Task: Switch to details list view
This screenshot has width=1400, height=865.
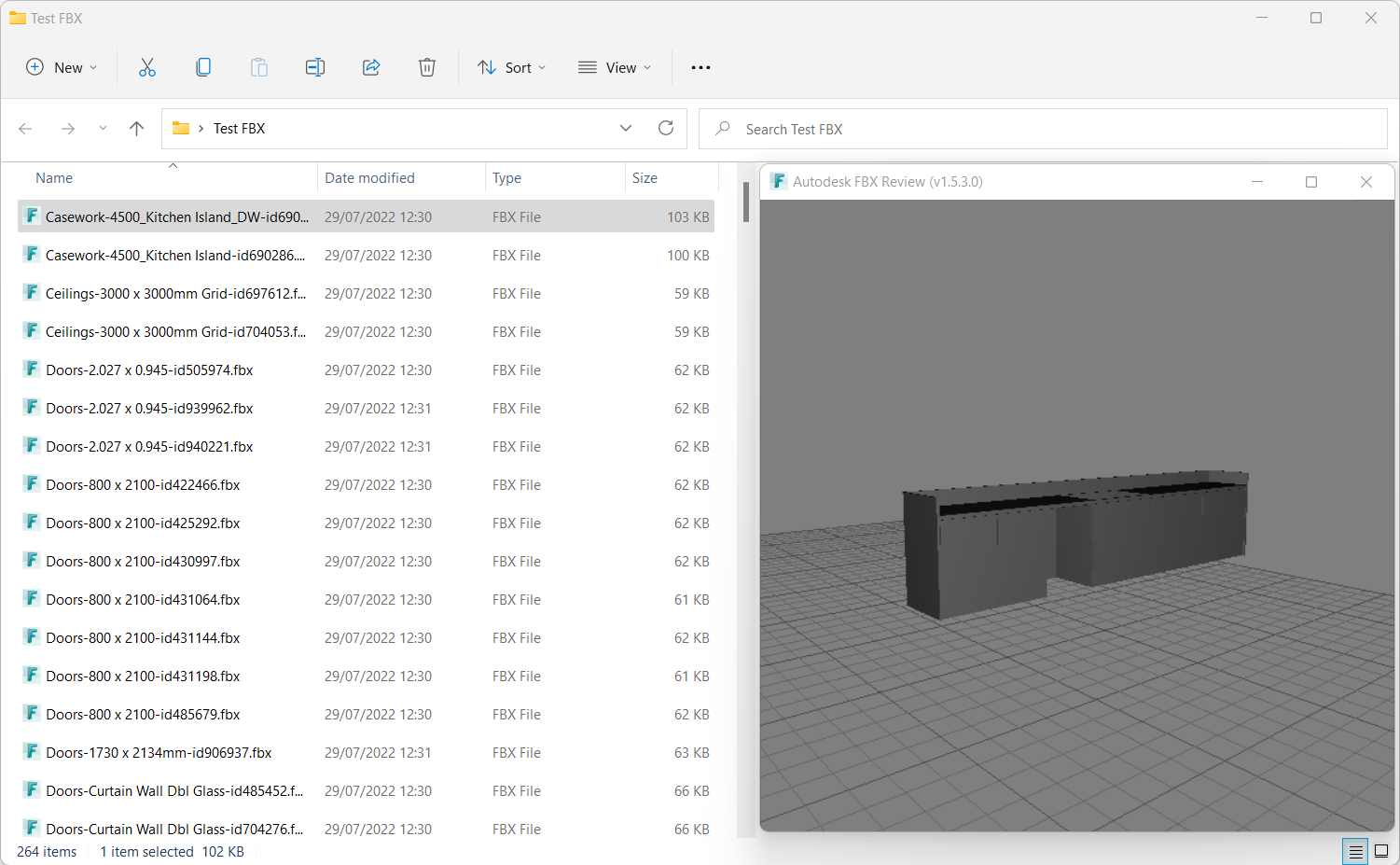Action: (1355, 851)
